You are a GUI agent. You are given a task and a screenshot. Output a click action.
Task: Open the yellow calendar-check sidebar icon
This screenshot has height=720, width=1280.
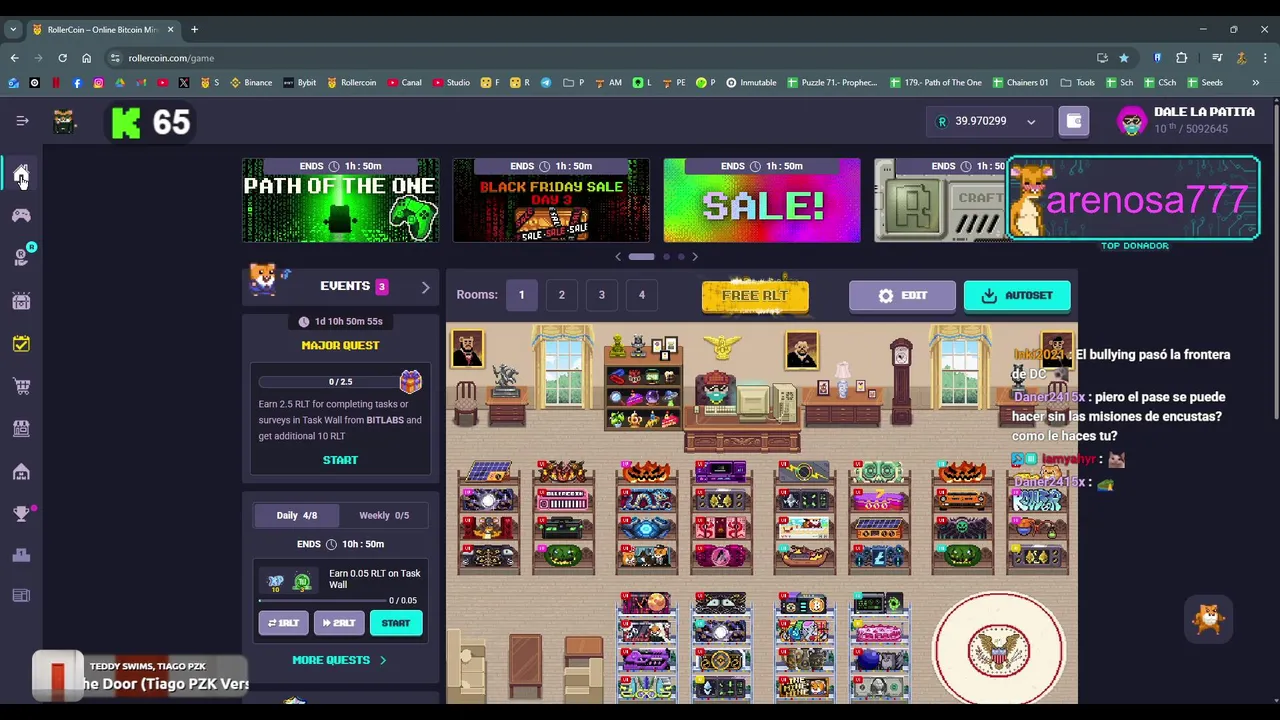21,343
